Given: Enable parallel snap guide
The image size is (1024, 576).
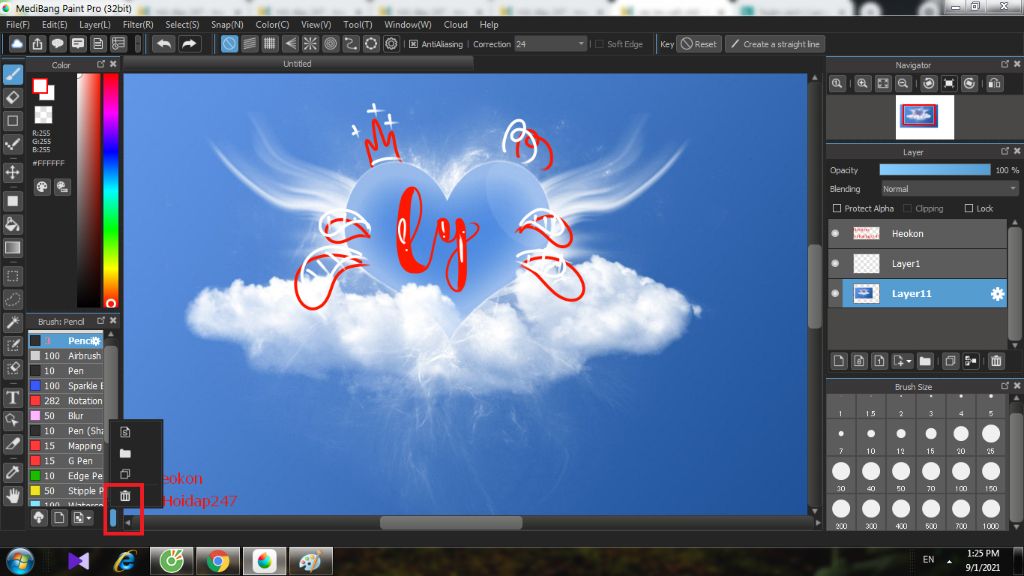Looking at the screenshot, I should (x=249, y=44).
